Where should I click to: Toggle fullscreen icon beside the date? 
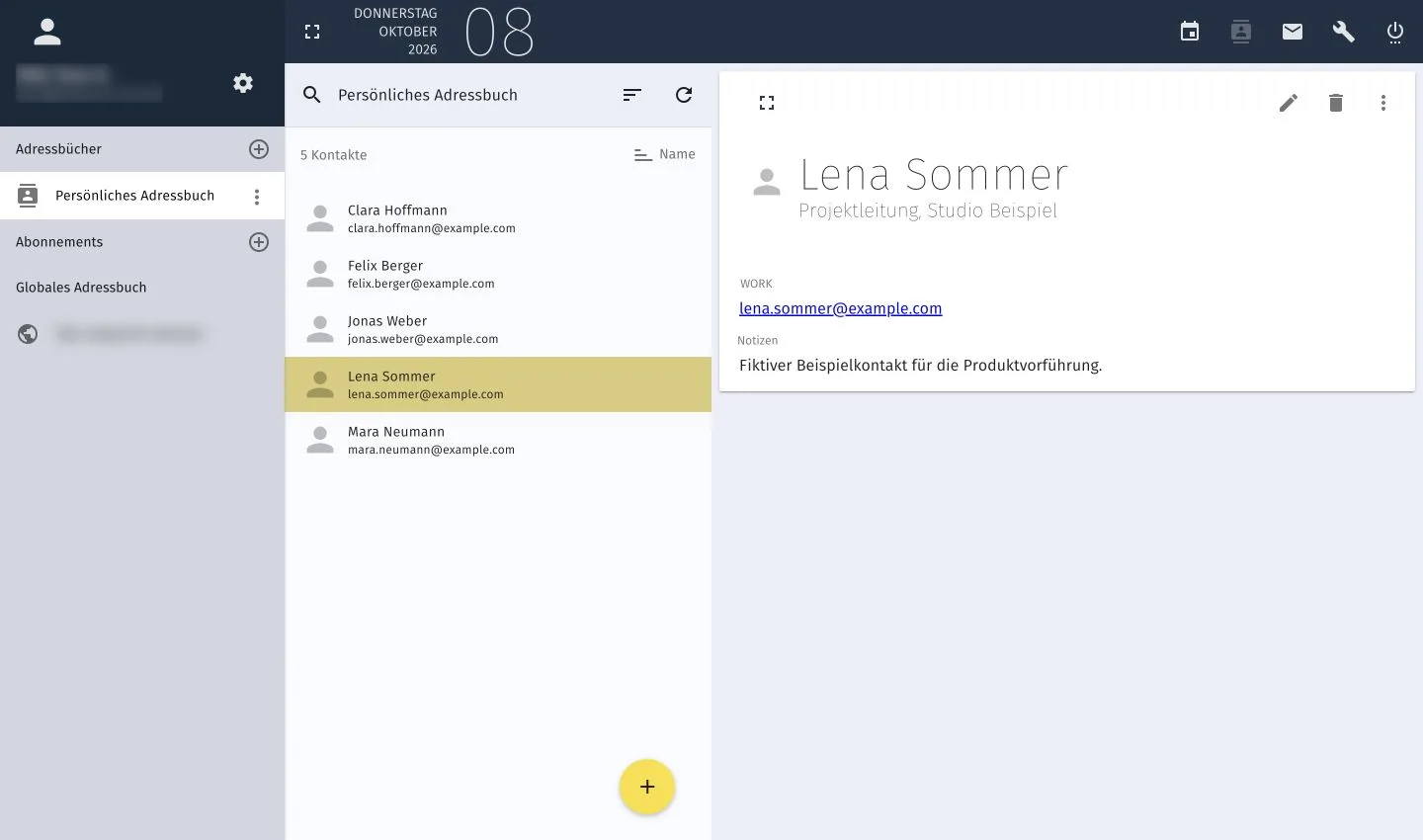[x=312, y=32]
